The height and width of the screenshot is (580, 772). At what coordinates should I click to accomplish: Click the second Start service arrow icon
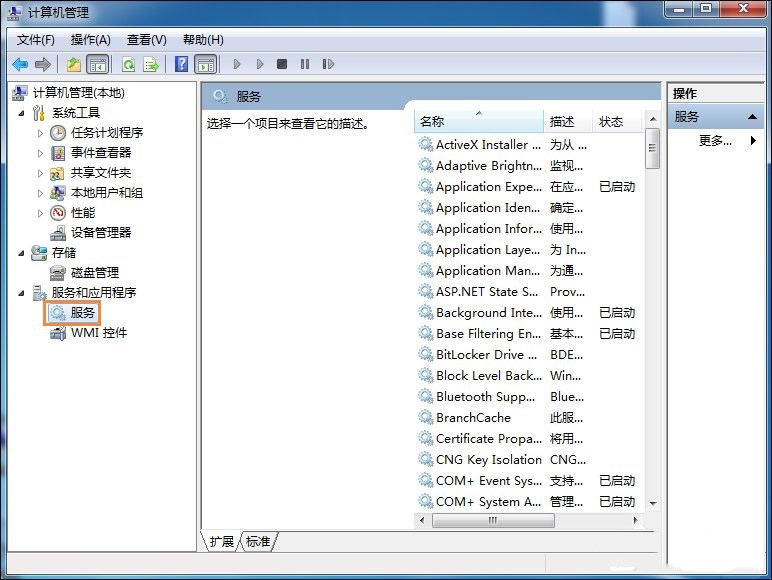coord(260,64)
